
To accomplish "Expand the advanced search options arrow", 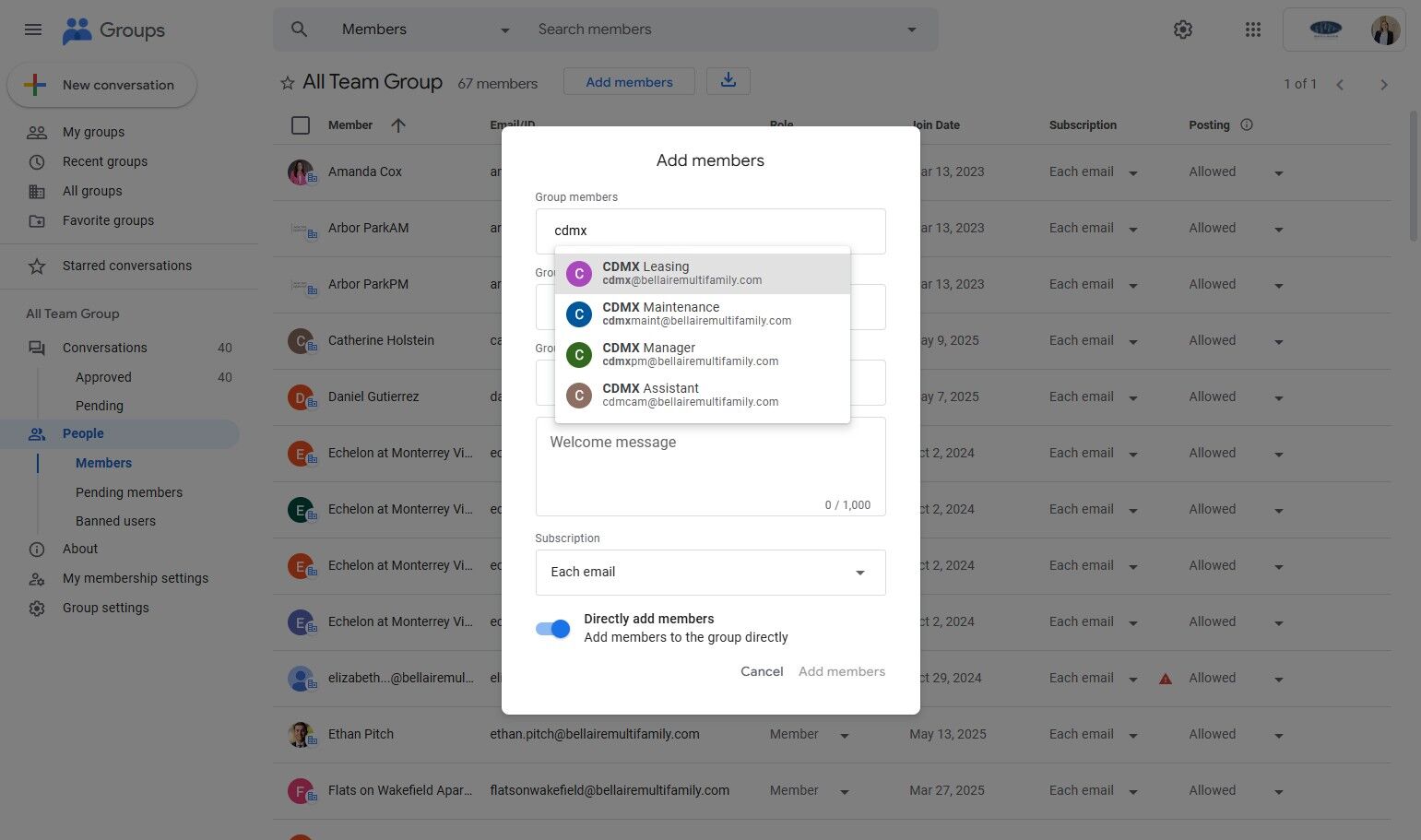I will point(912,30).
